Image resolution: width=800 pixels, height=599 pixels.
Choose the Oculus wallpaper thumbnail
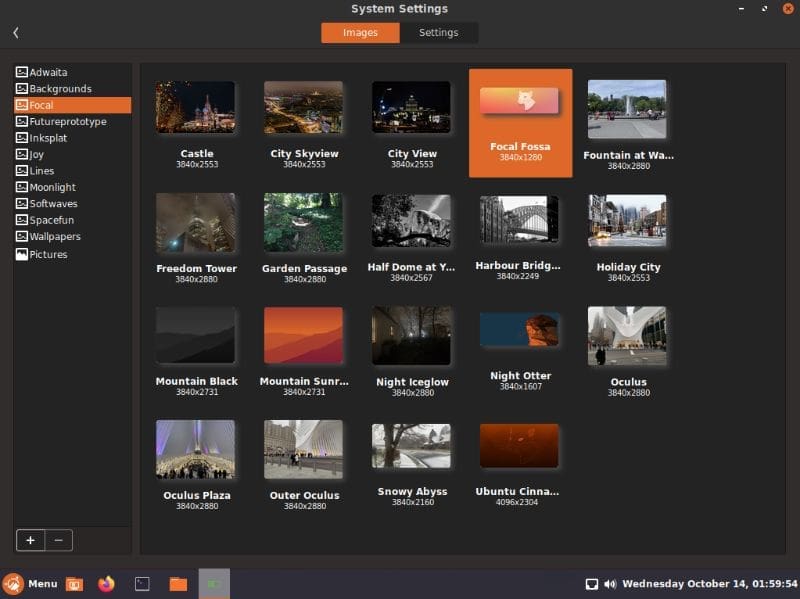[628, 336]
